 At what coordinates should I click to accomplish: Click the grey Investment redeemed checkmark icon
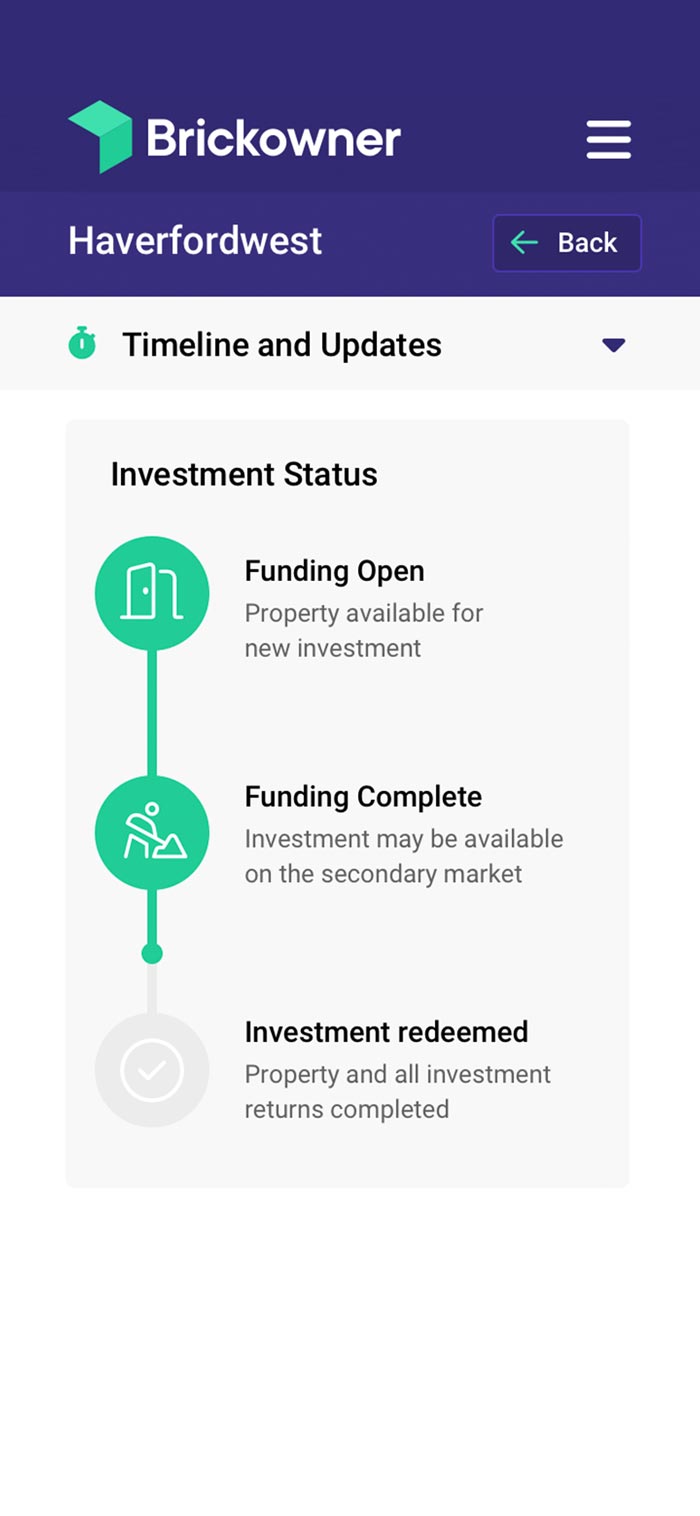152,1070
